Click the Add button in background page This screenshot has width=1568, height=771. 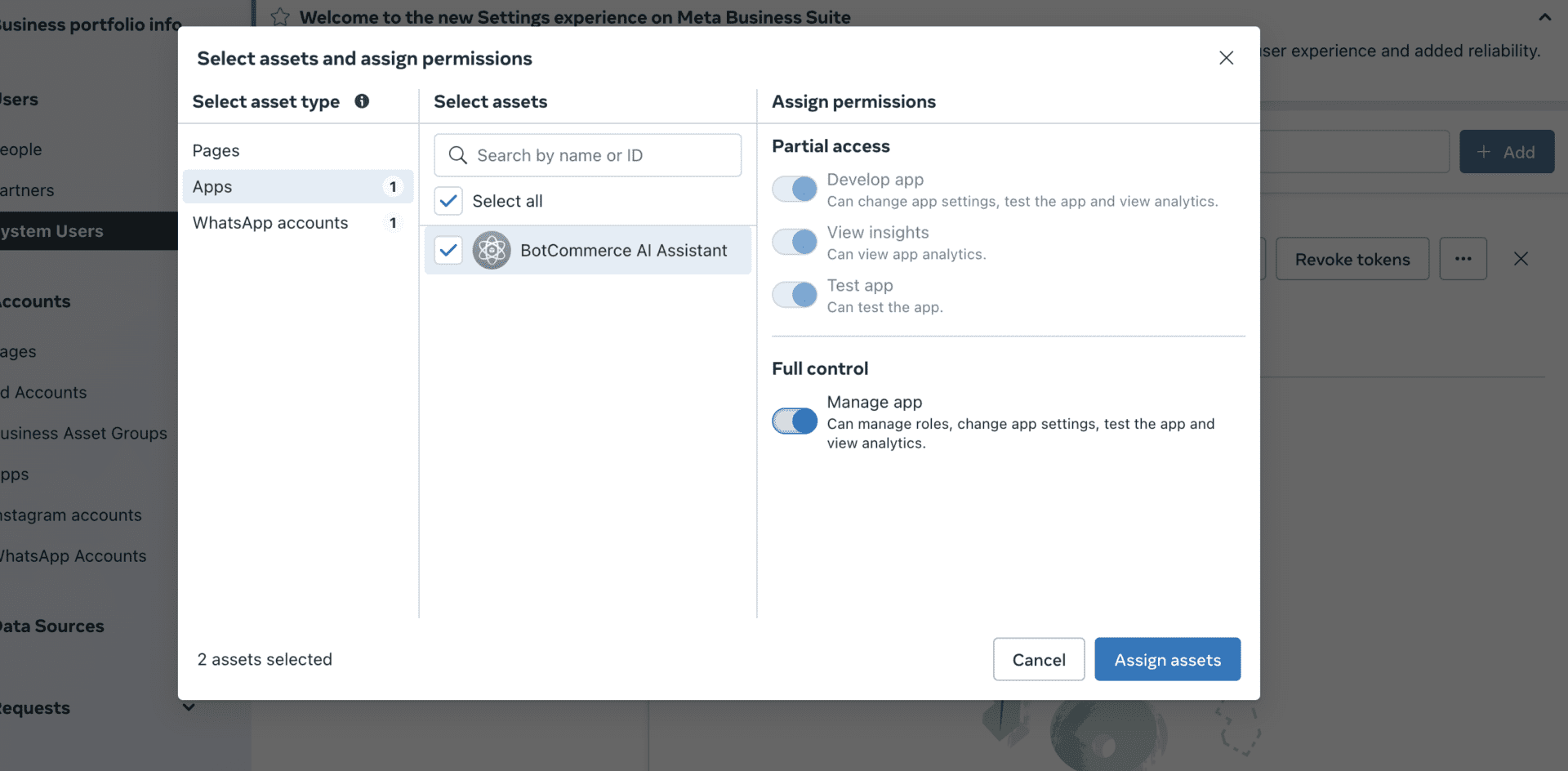(x=1507, y=152)
